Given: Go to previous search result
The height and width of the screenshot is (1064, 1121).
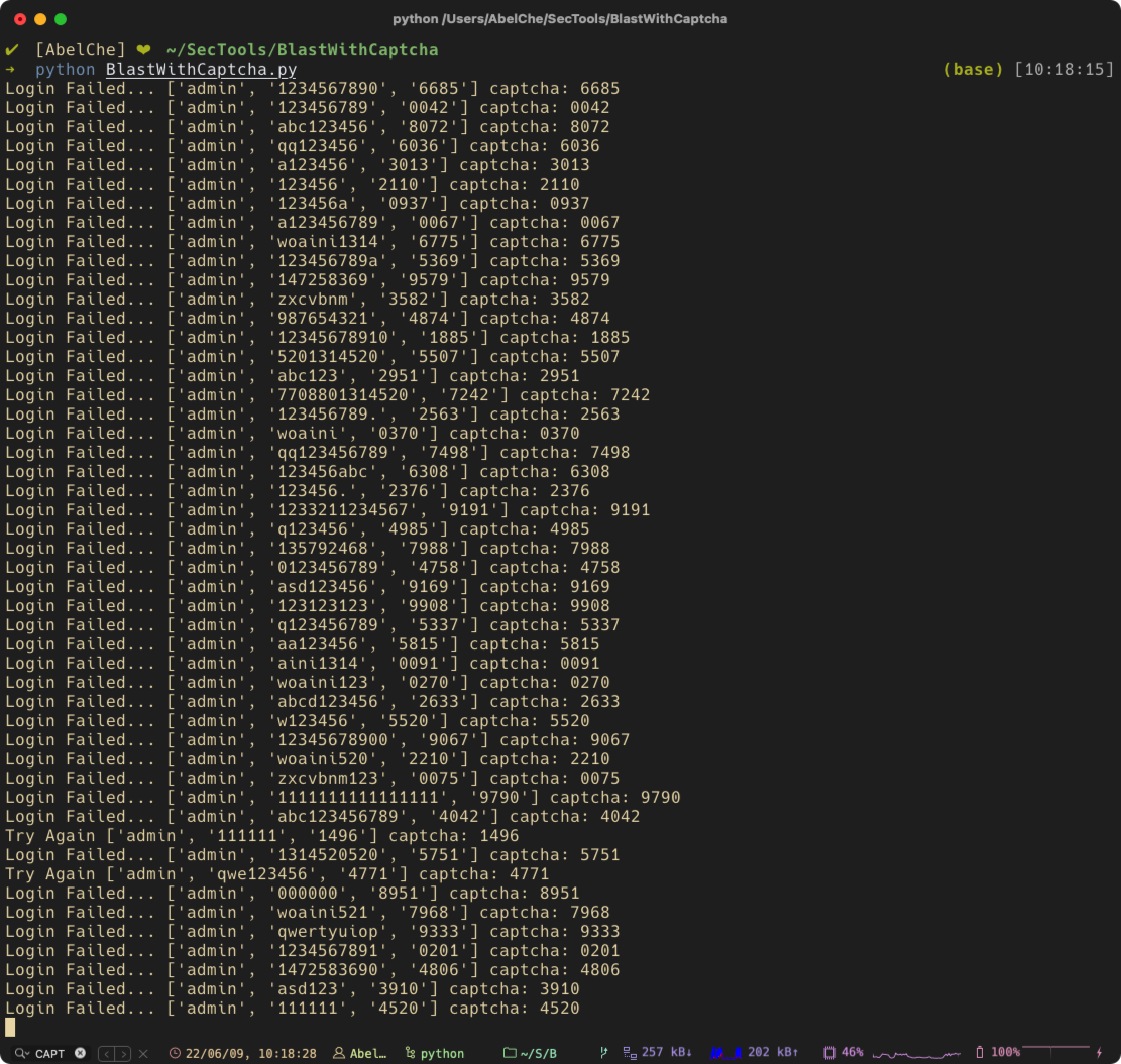Looking at the screenshot, I should pos(106,1054).
